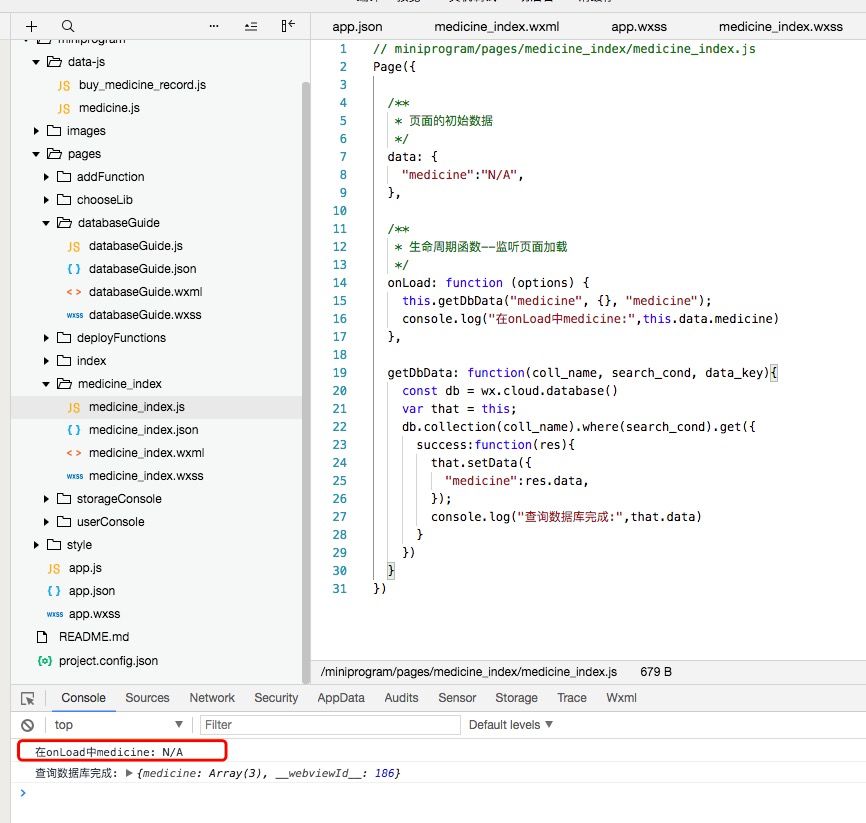
Task: Clear the console log
Action: (28, 725)
